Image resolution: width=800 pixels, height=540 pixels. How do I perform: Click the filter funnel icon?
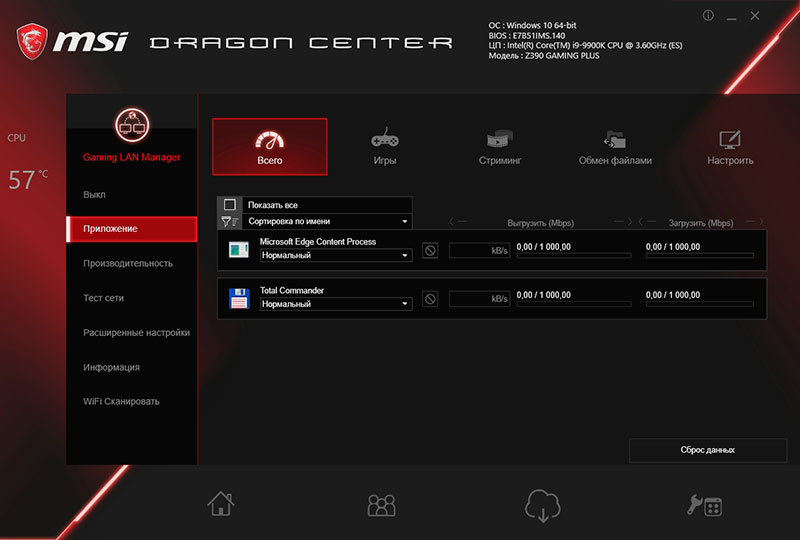(230, 222)
